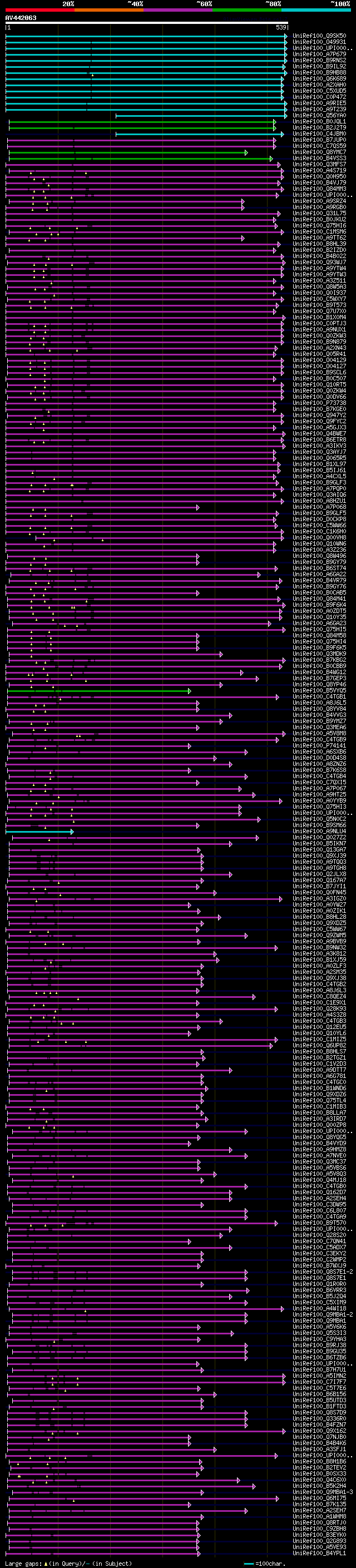Select the UniRef100_B5K2H4 label
The width and height of the screenshot is (356, 1568).
[x=319, y=1486]
